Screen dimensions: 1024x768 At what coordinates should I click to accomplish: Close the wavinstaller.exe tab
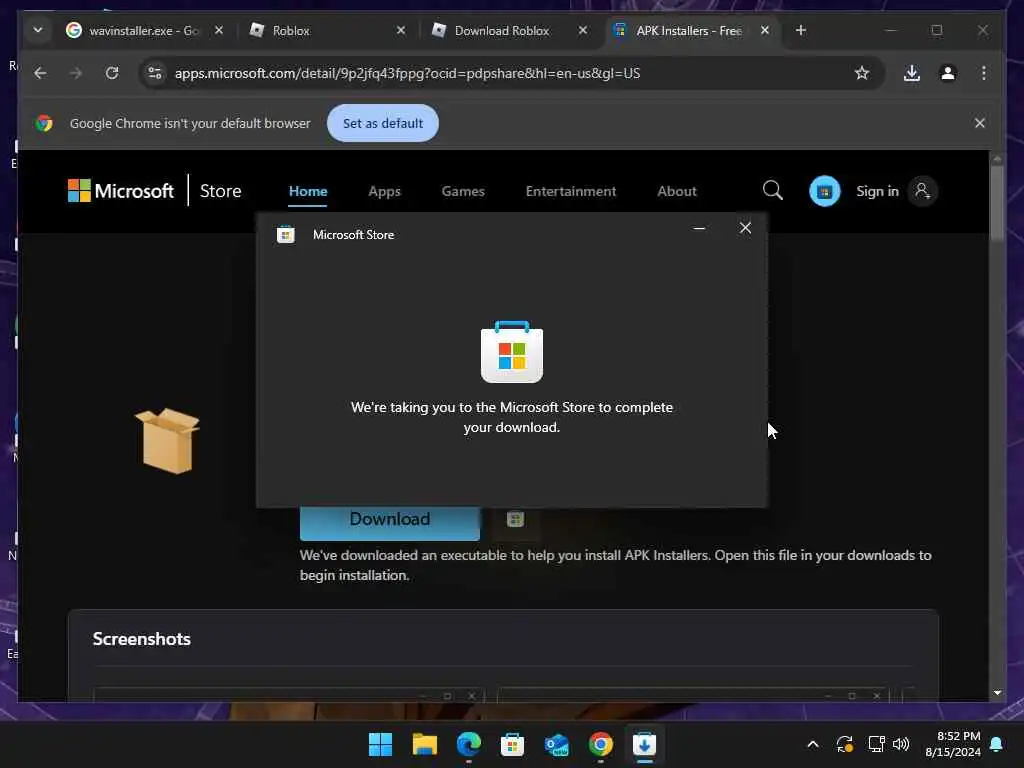click(219, 30)
